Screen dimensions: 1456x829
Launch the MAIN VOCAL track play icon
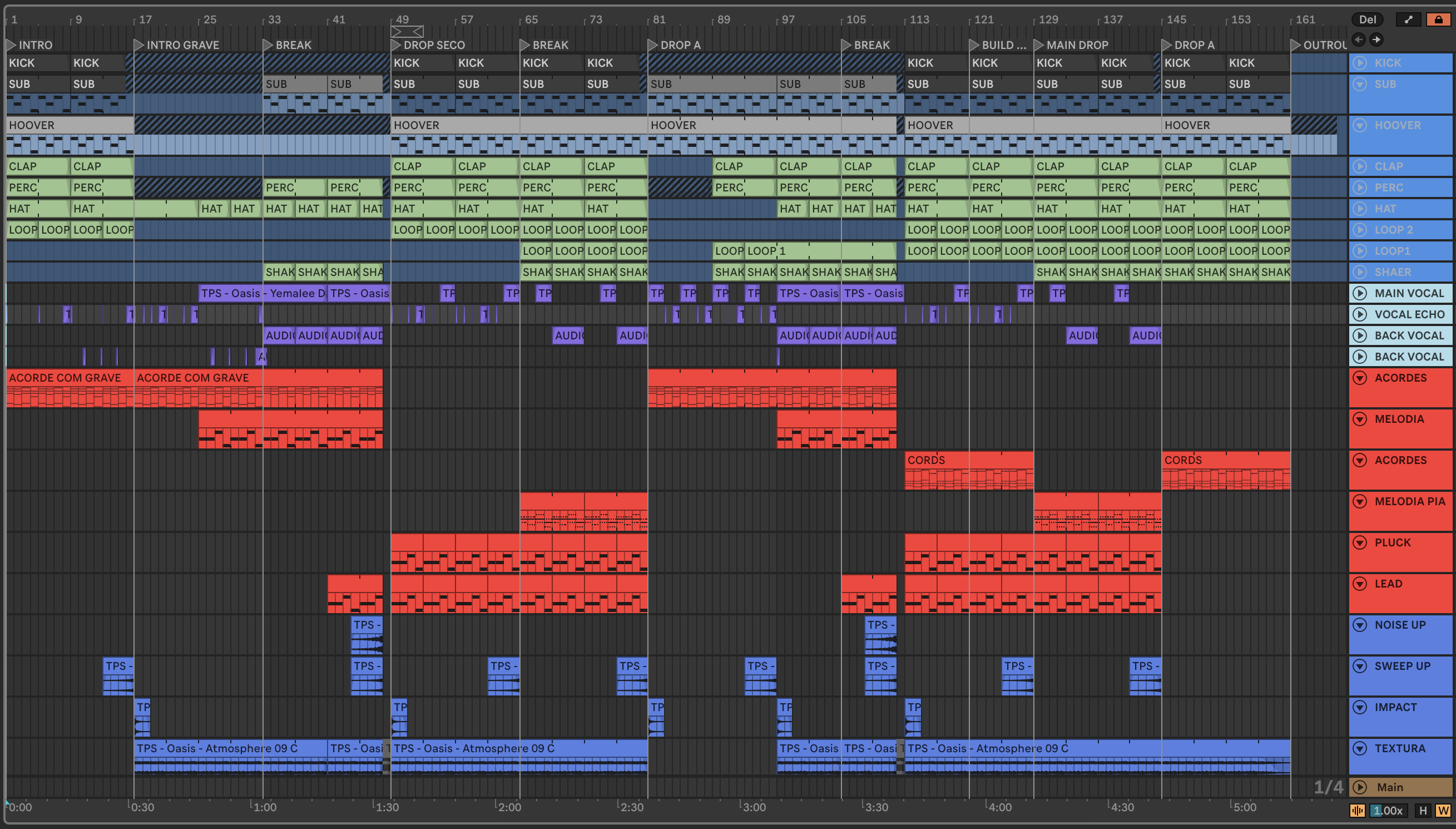click(1360, 293)
